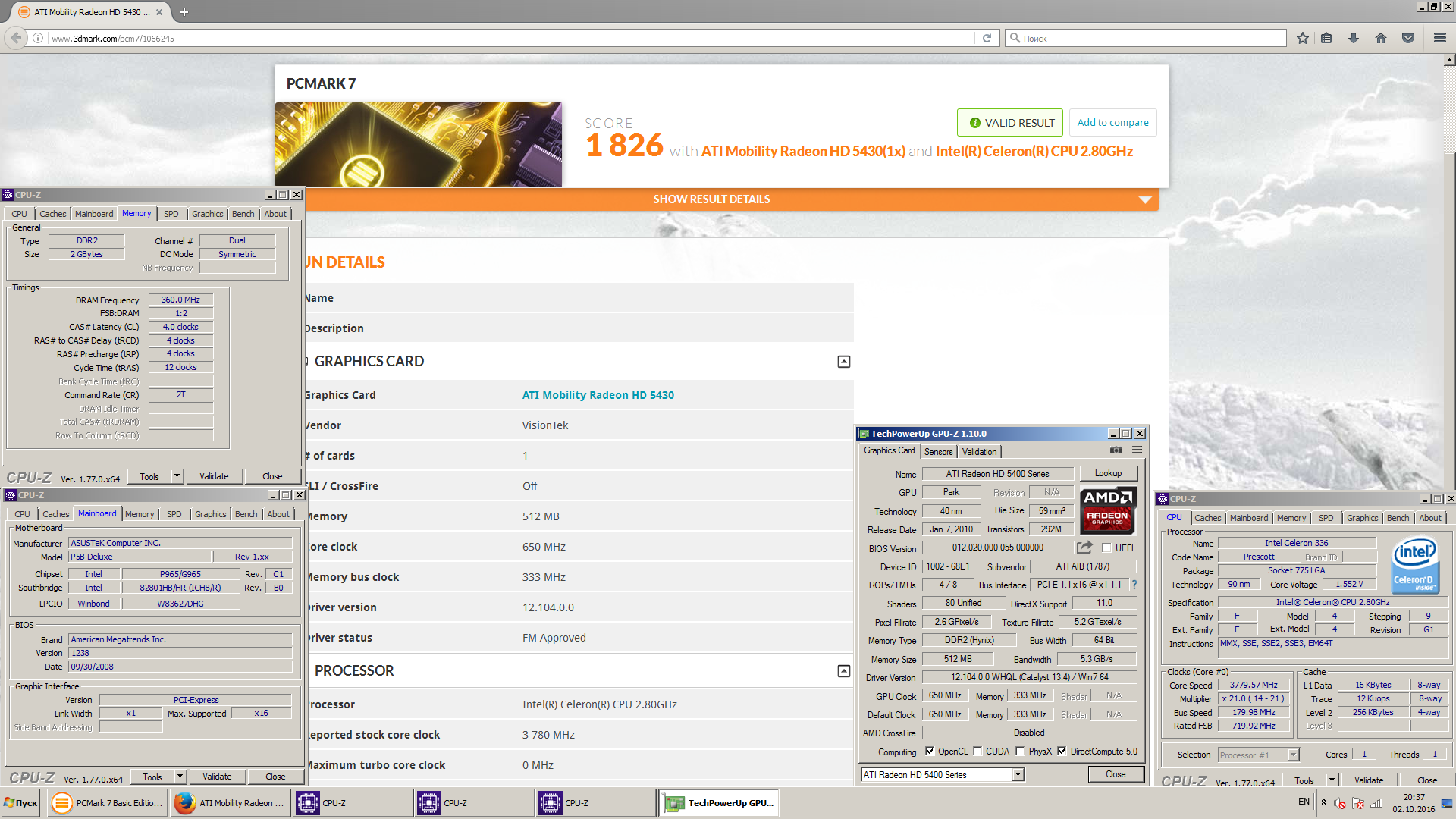Open the Firefox downloads arrow icon

(1354, 38)
